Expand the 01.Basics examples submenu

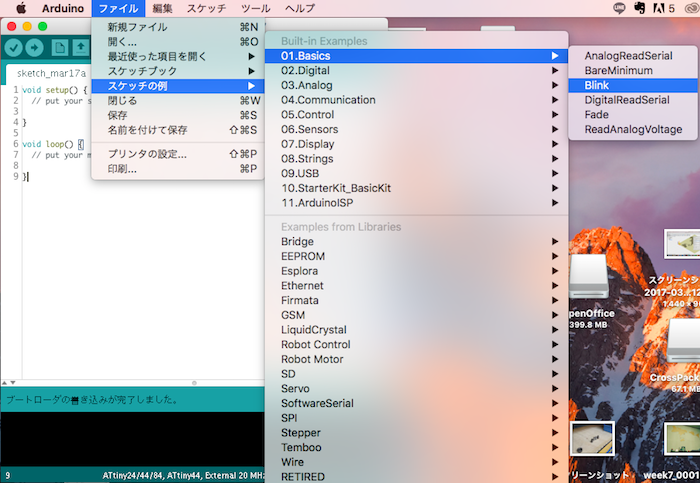417,56
